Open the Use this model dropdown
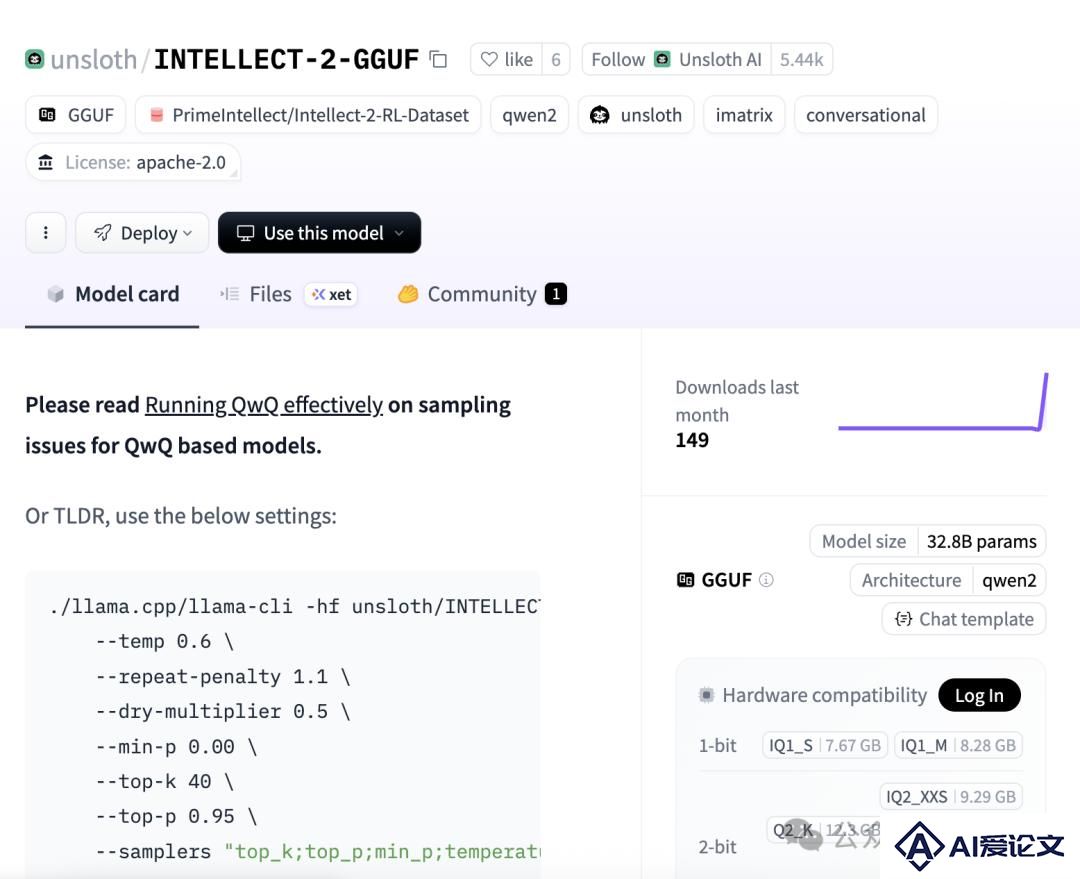1080x879 pixels. 320,233
